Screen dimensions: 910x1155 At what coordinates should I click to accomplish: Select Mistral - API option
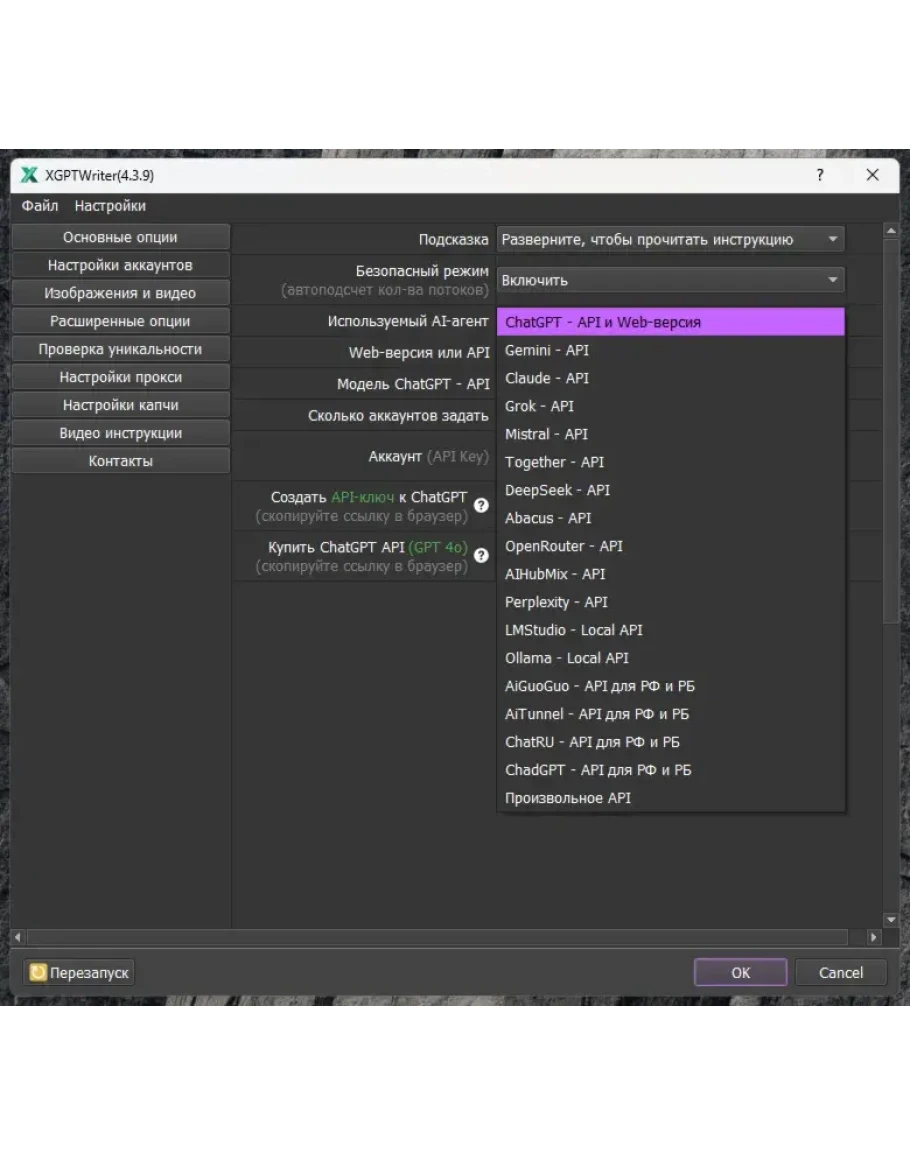(671, 434)
